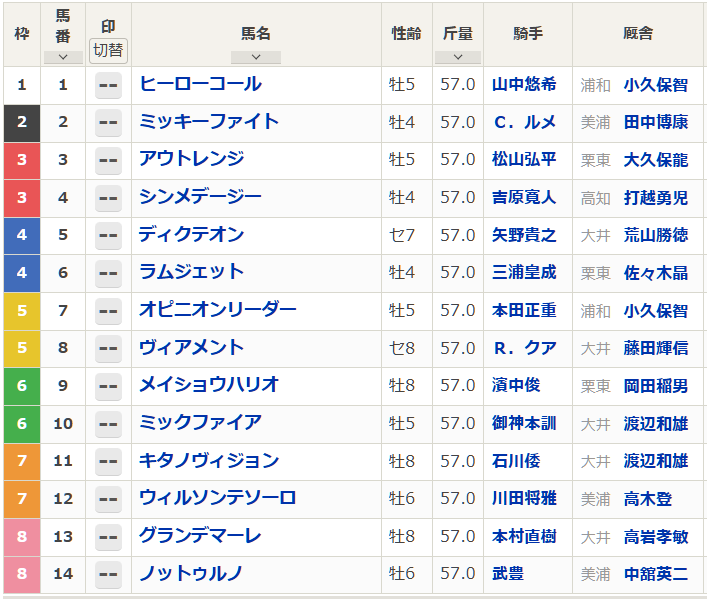Click the 切替 button under 印

click(108, 50)
